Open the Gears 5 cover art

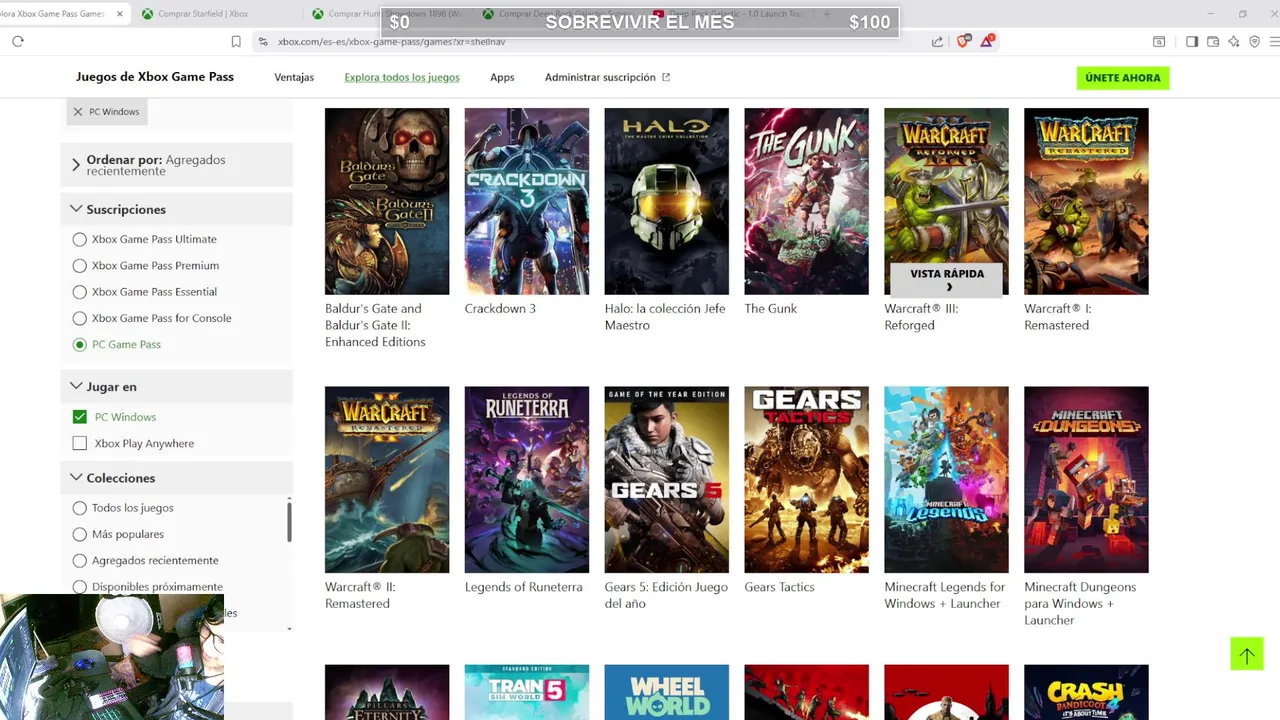(x=667, y=480)
